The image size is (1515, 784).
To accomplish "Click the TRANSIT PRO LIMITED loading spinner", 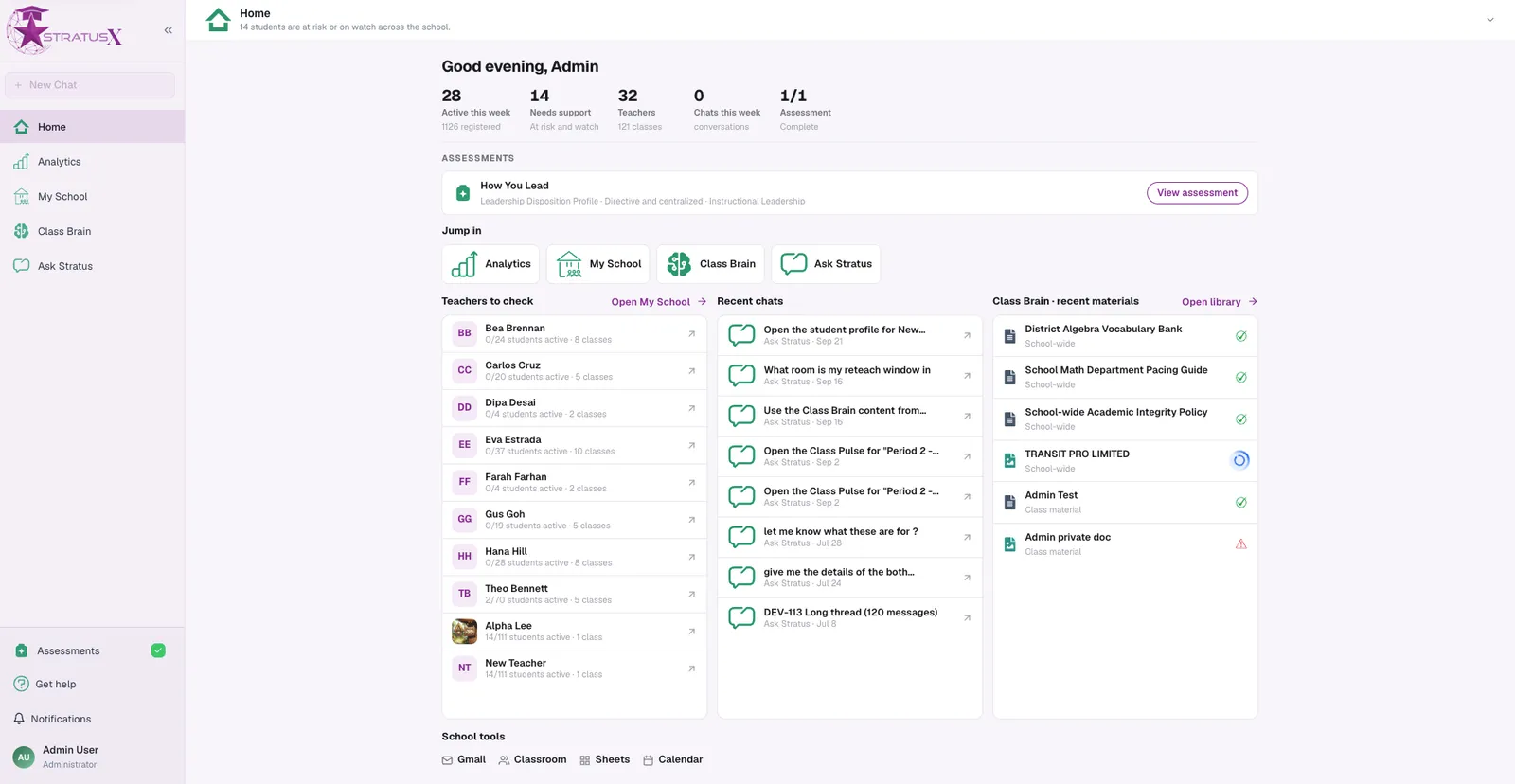I will [1240, 460].
